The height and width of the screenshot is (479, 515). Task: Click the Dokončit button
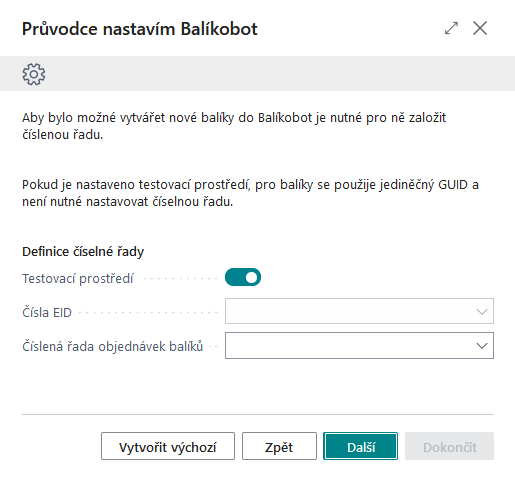click(449, 446)
